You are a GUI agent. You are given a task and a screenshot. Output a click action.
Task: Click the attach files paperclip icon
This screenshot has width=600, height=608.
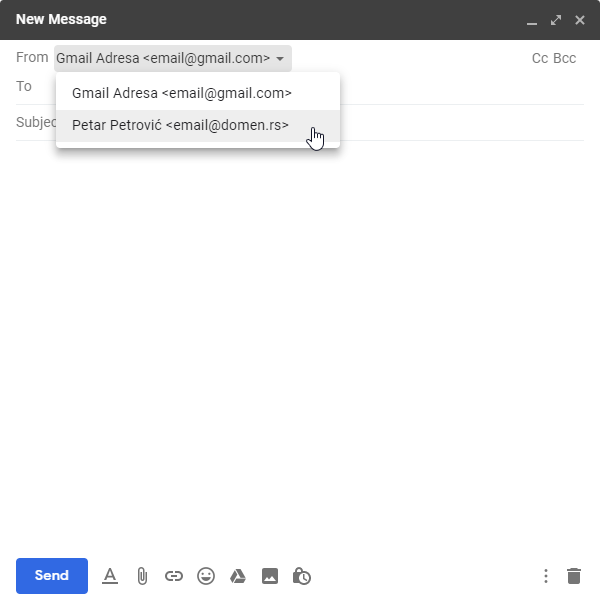[x=142, y=576]
